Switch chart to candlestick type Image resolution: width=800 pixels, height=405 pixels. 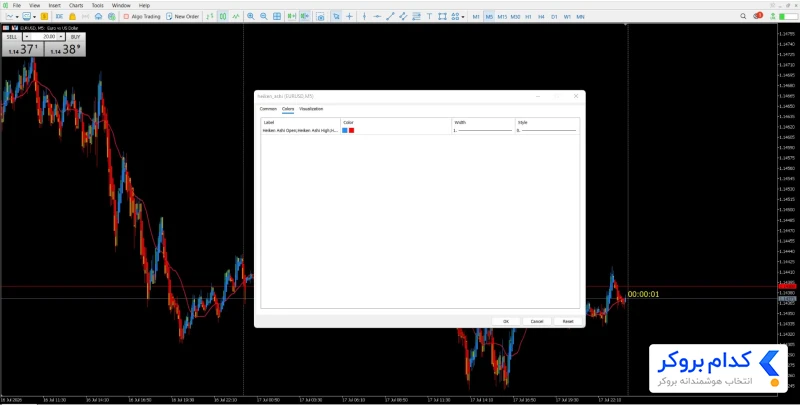pos(223,16)
